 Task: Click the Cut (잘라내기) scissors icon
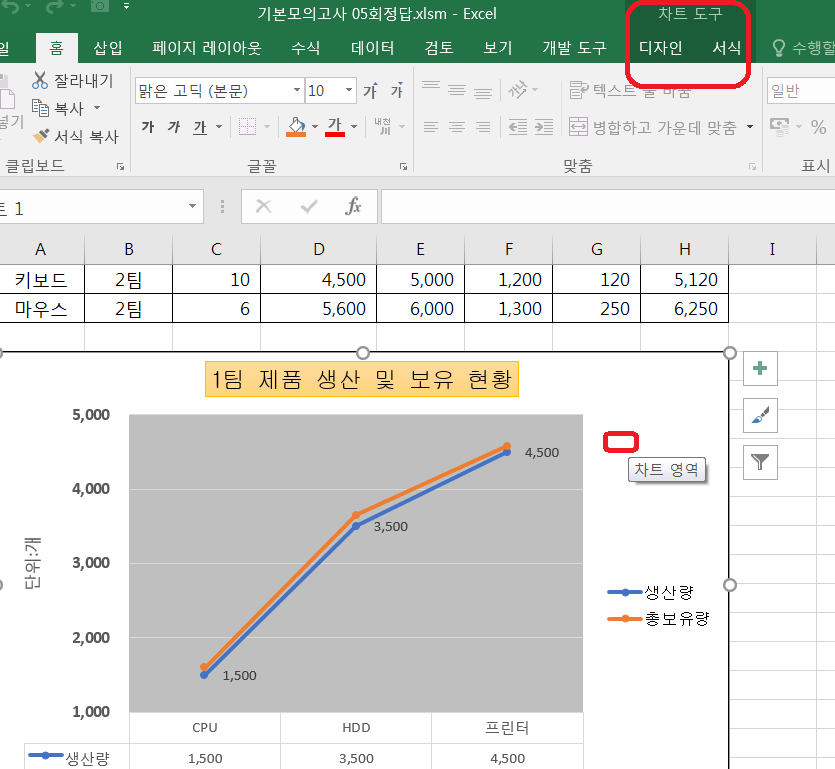[41, 81]
